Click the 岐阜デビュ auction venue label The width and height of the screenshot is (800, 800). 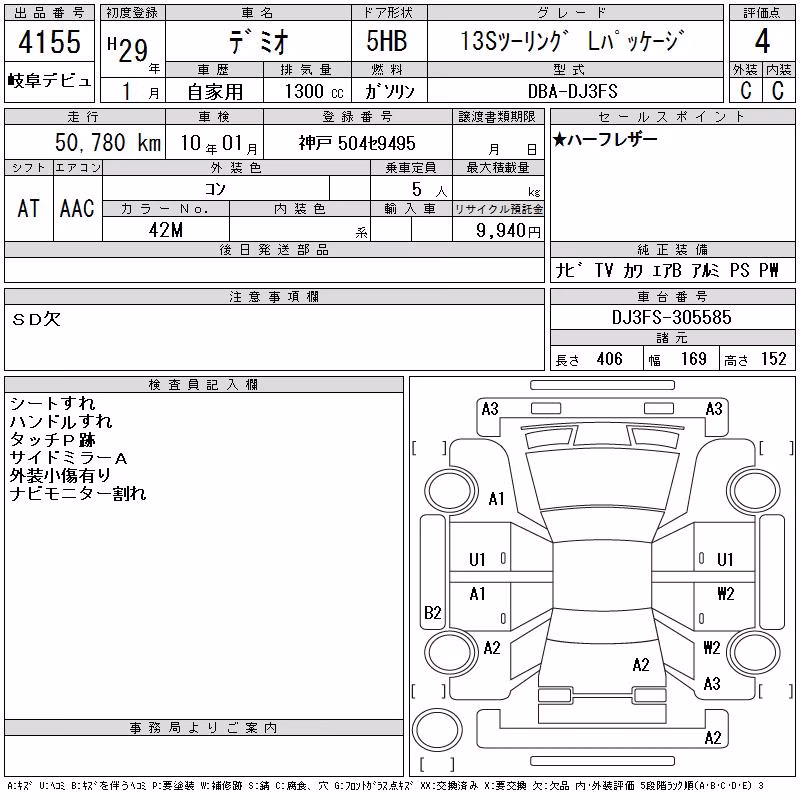click(49, 81)
